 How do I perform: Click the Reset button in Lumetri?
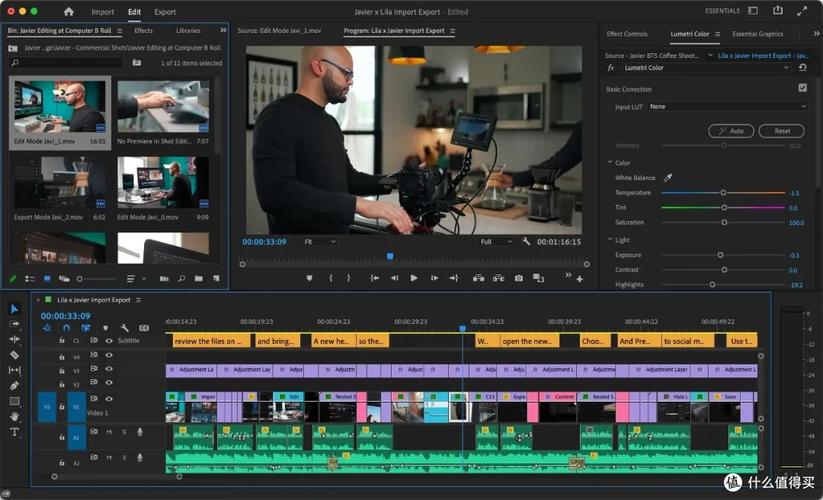[x=782, y=131]
